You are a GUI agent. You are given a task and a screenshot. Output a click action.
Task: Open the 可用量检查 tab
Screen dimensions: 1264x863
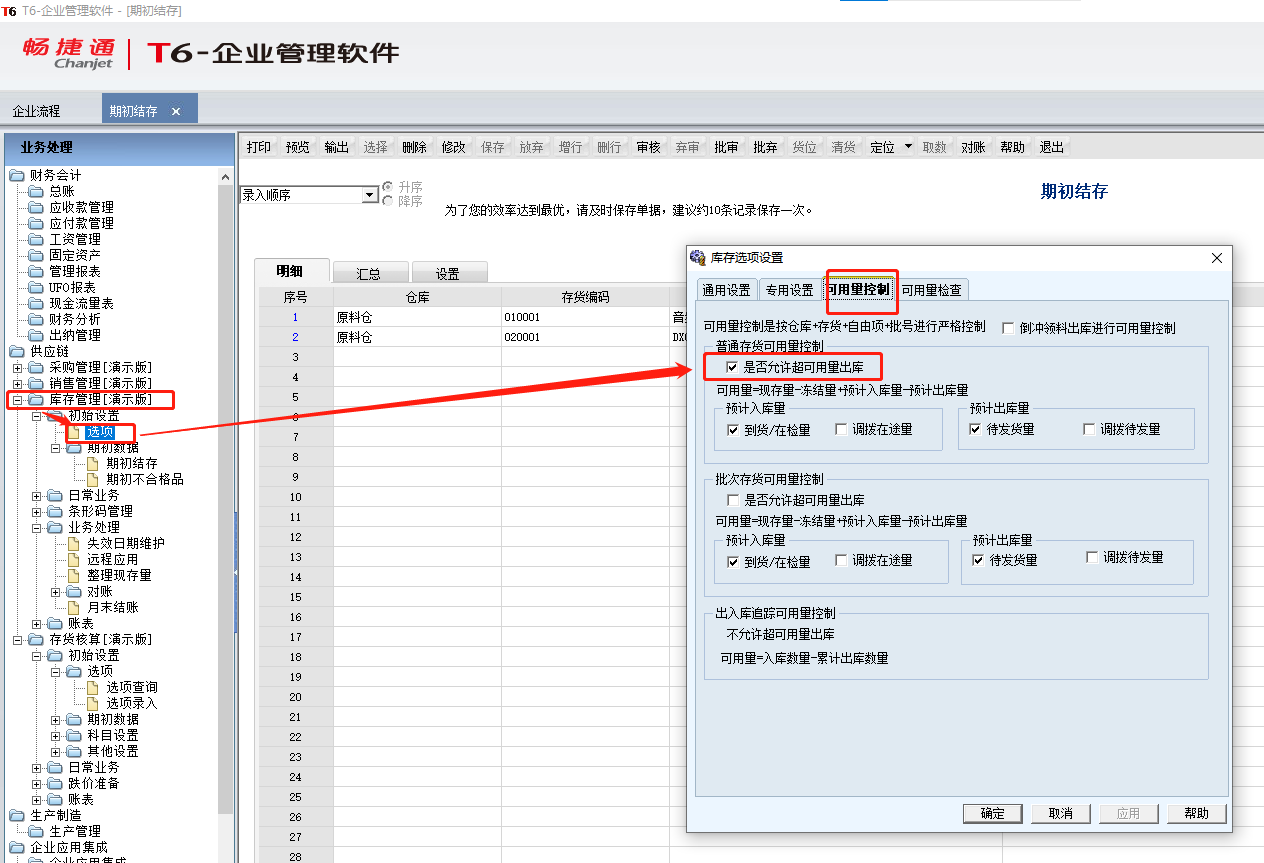(931, 290)
